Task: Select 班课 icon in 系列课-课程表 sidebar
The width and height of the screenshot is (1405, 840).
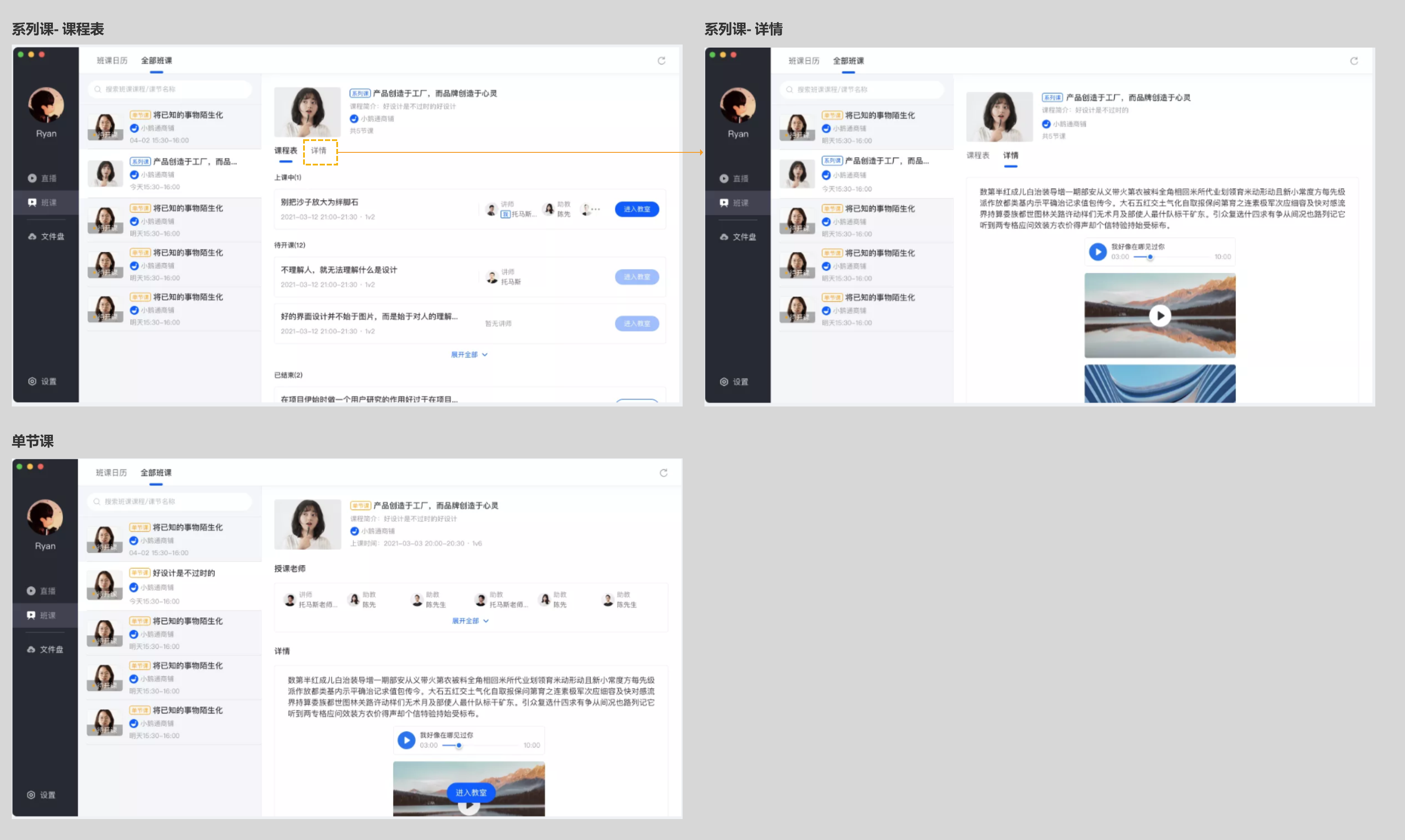Action: pos(32,202)
